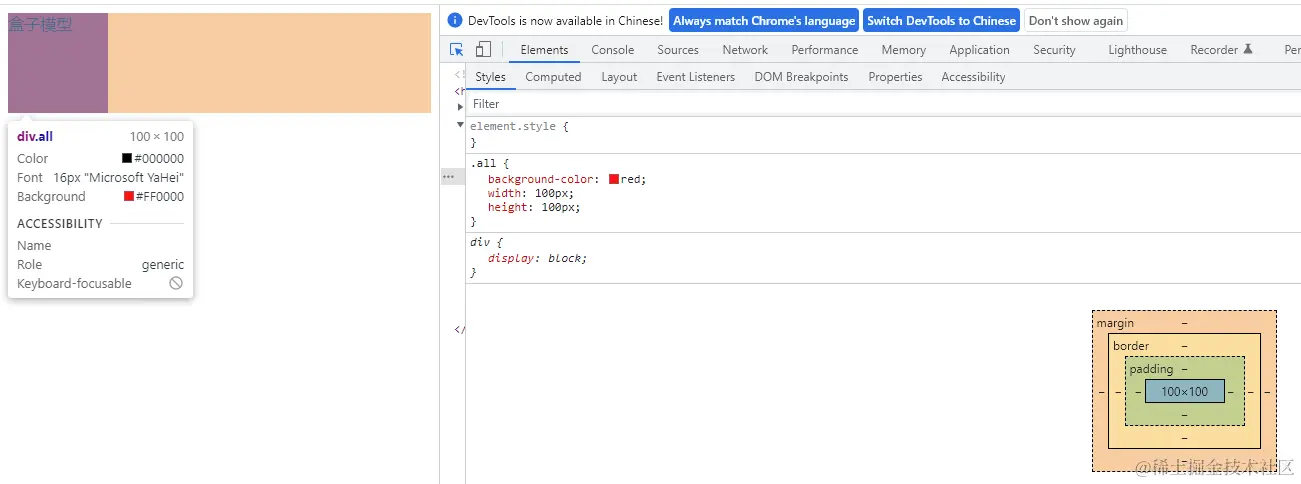Click the ACCESSIBILITY heading in tooltip

[60, 224]
